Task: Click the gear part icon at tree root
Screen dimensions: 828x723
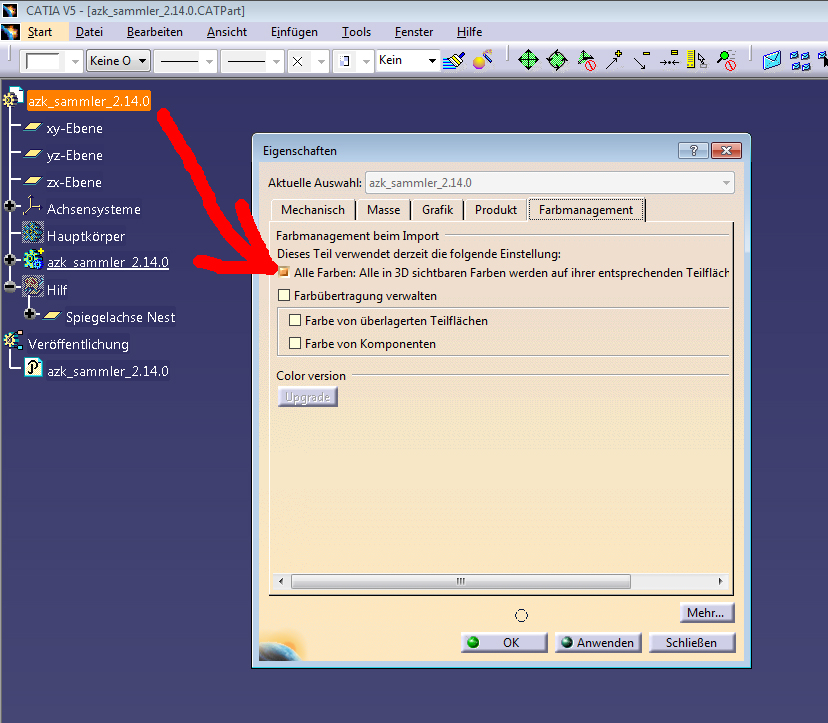Action: tap(13, 98)
